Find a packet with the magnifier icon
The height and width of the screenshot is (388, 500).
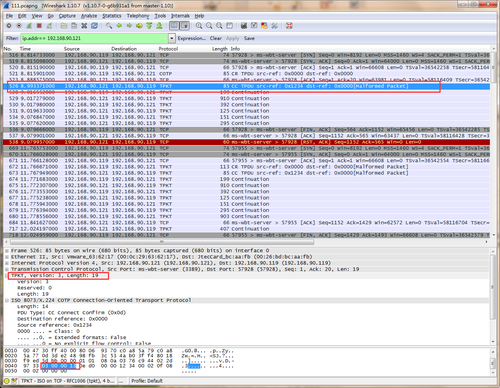click(109, 26)
